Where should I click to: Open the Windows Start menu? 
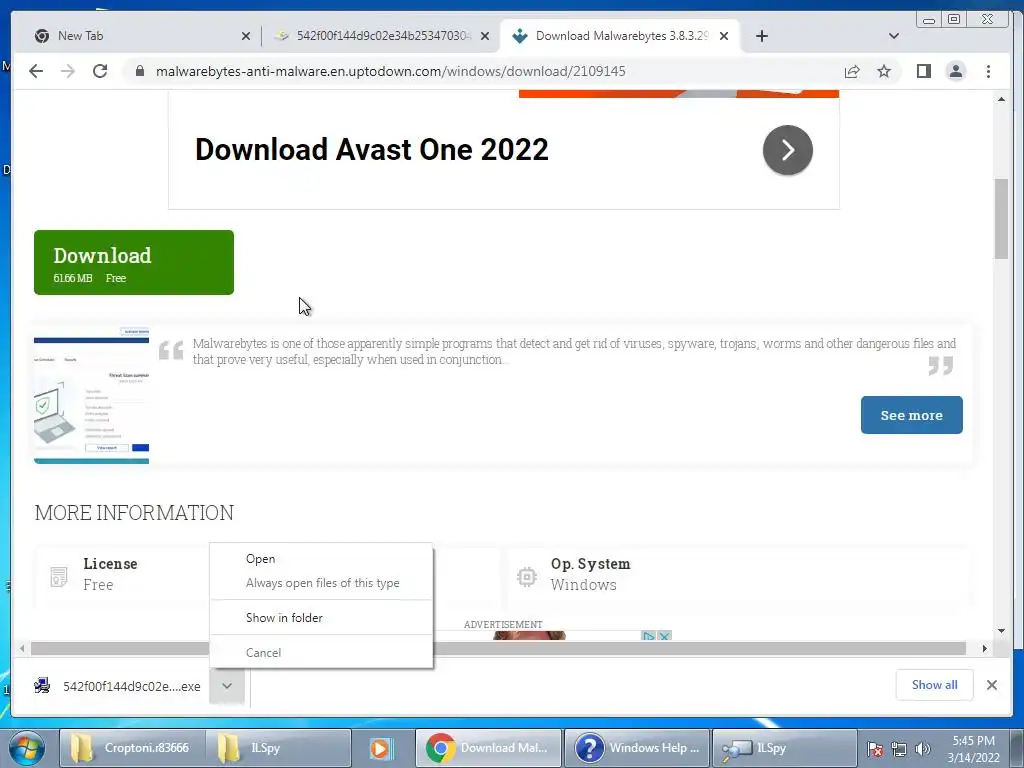[27, 748]
